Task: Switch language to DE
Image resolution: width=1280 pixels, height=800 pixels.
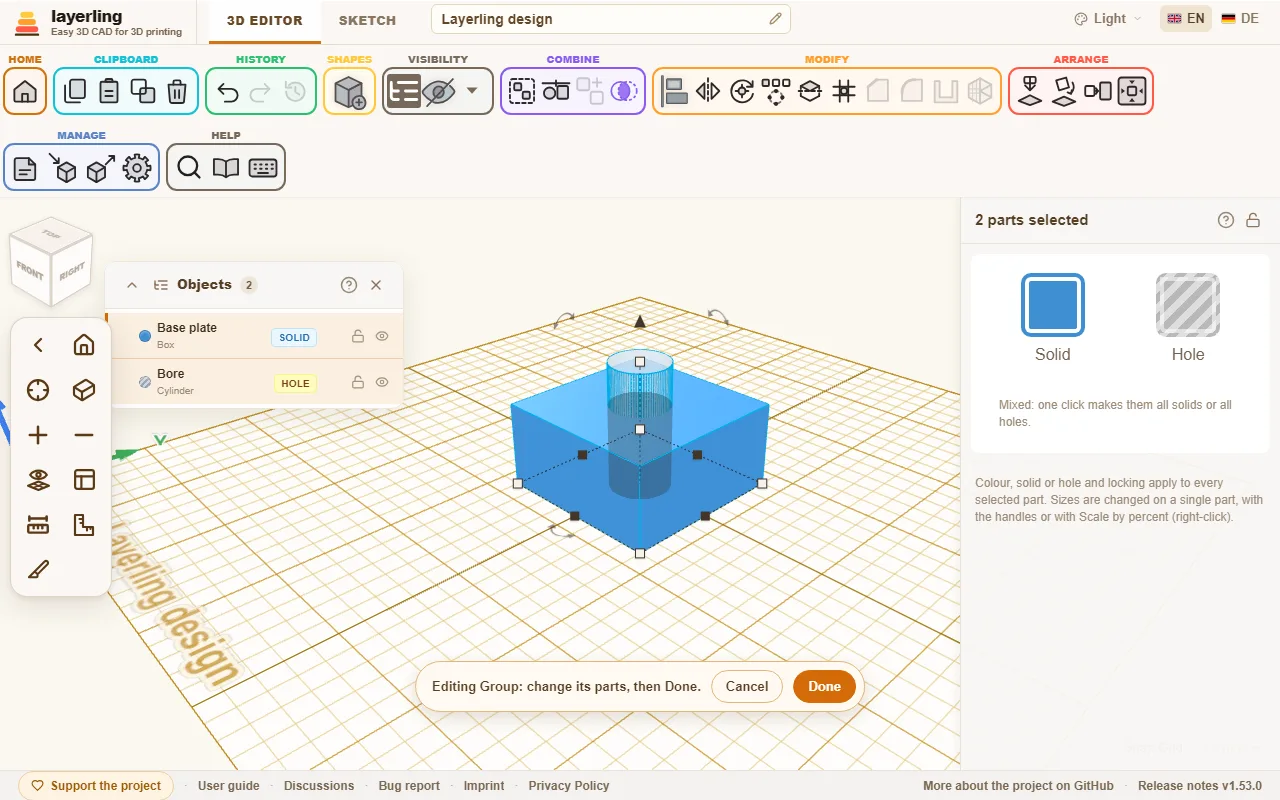Action: 1240,19
